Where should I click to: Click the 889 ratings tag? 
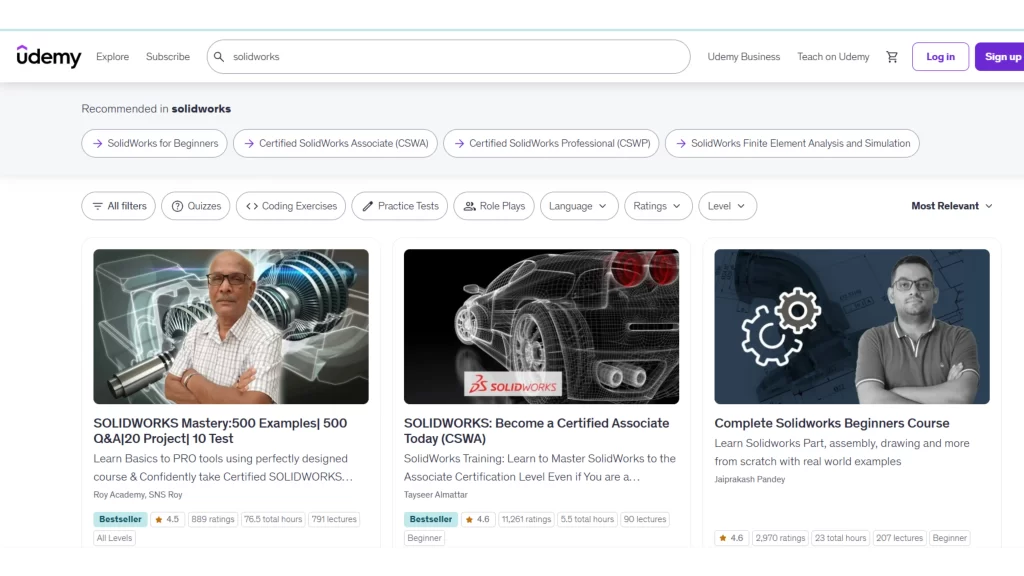pyautogui.click(x=212, y=519)
